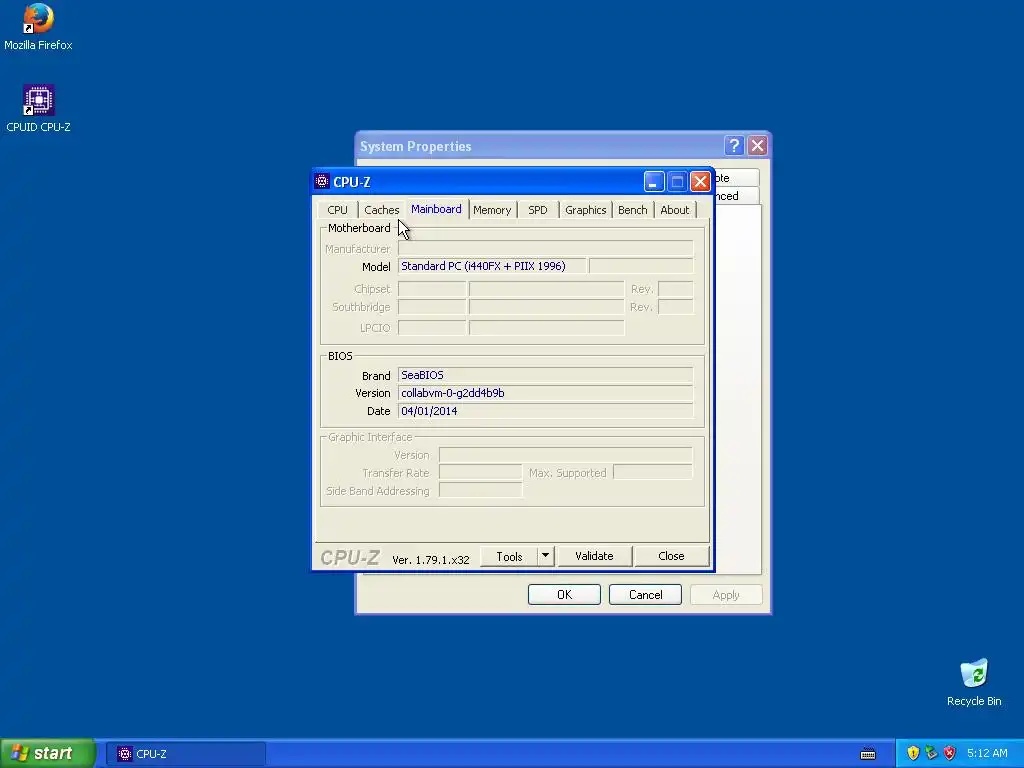Open the yellow security shield tray icon
This screenshot has height=768, width=1024.
[x=913, y=753]
